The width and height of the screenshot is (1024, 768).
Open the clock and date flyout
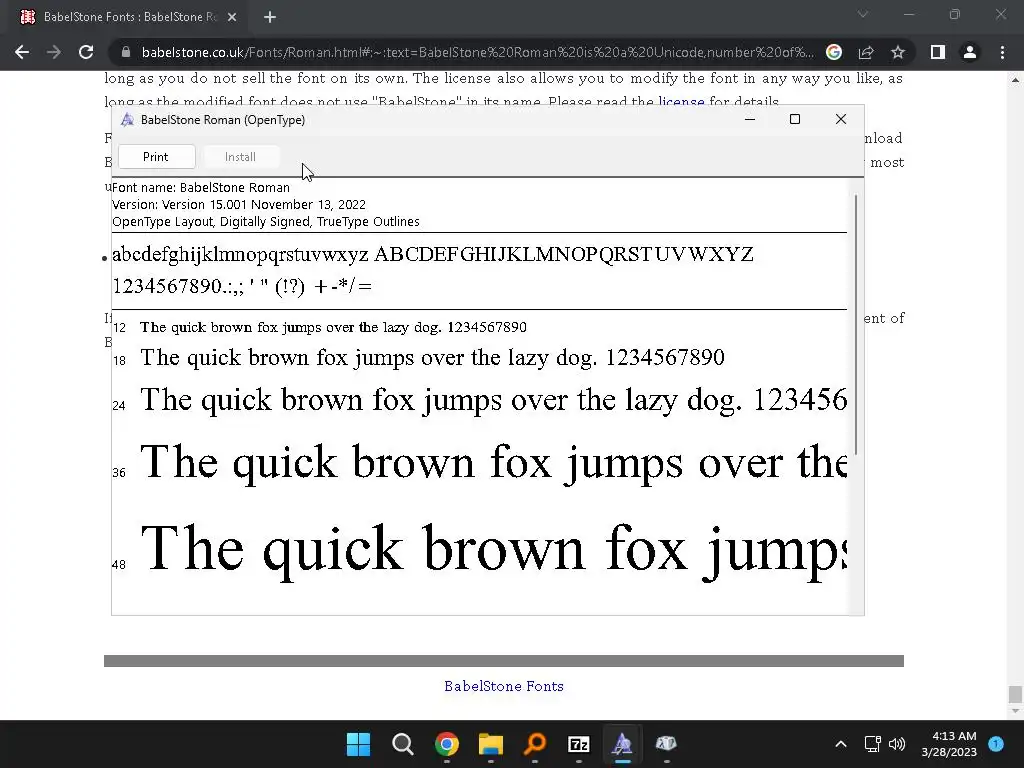click(x=949, y=744)
